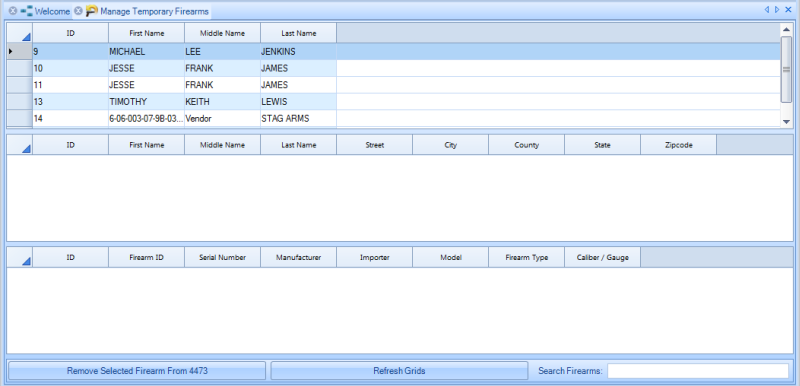
Task: Sort bottom grid by Firearm ID column
Action: point(146,257)
